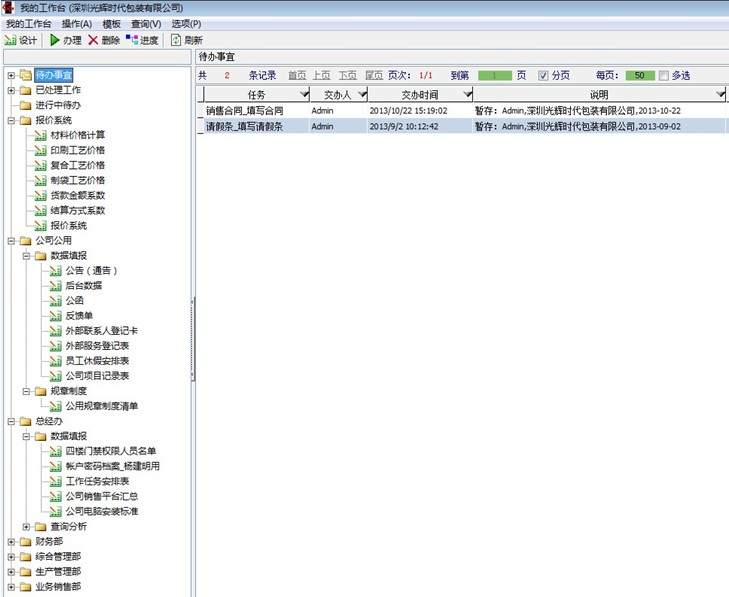Toggle the 分页 pagination checkbox
This screenshot has height=597, width=729.
544,75
